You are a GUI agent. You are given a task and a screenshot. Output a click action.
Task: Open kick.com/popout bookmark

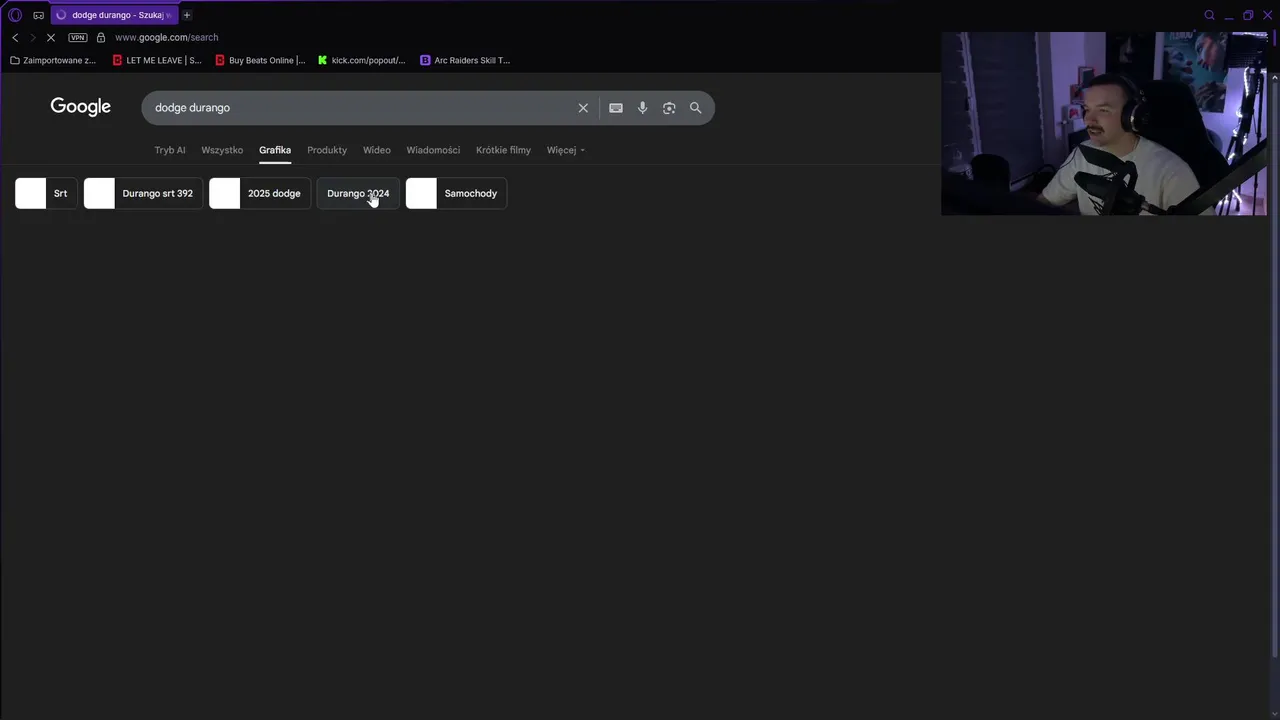click(361, 60)
